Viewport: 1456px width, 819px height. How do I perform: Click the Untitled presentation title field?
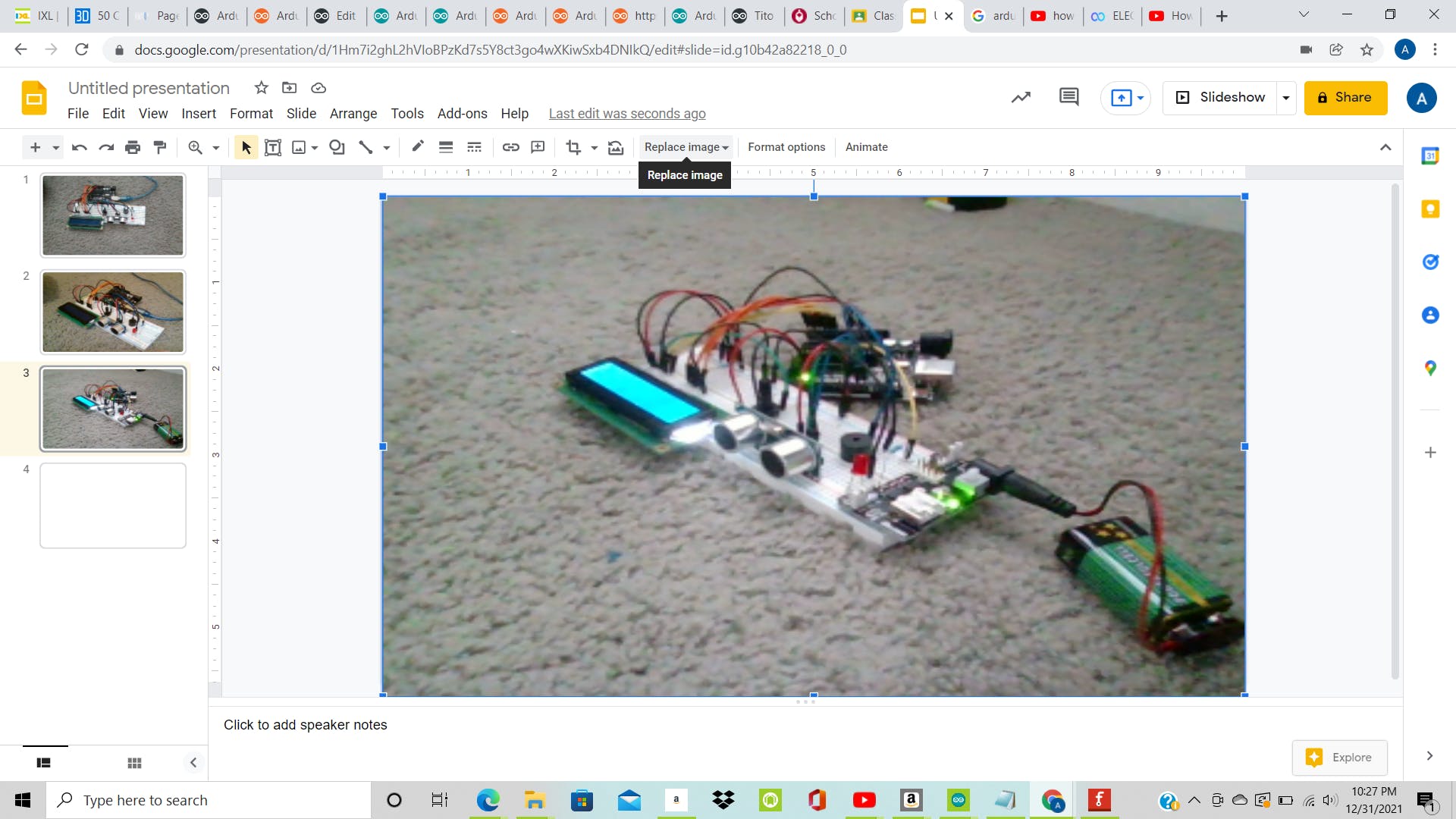[149, 88]
